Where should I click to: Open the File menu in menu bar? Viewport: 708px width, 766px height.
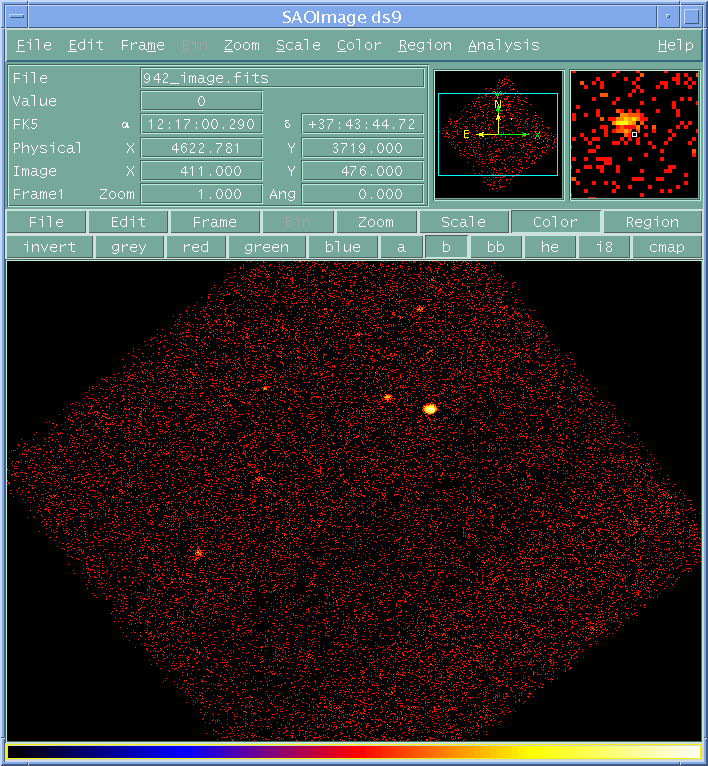[34, 45]
